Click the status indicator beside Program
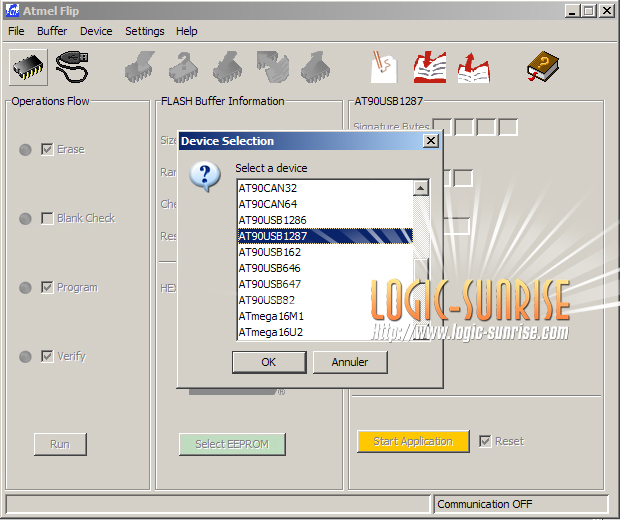The image size is (620, 520). click(25, 288)
